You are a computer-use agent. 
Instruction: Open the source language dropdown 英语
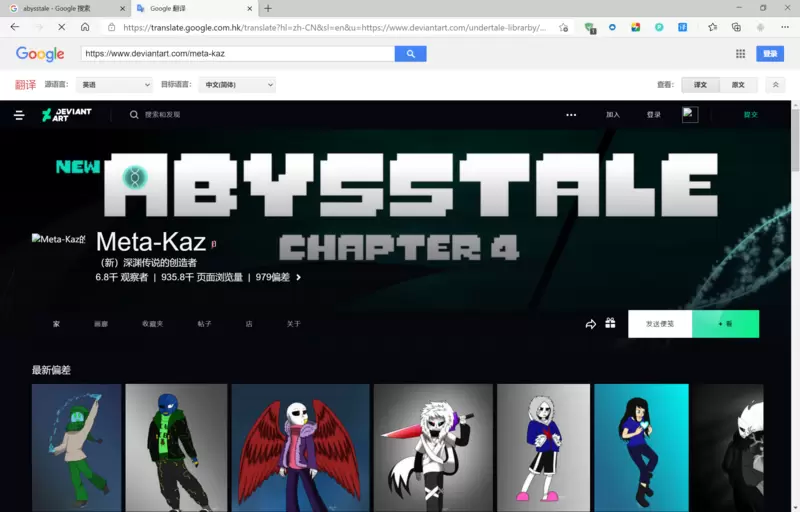pyautogui.click(x=114, y=85)
